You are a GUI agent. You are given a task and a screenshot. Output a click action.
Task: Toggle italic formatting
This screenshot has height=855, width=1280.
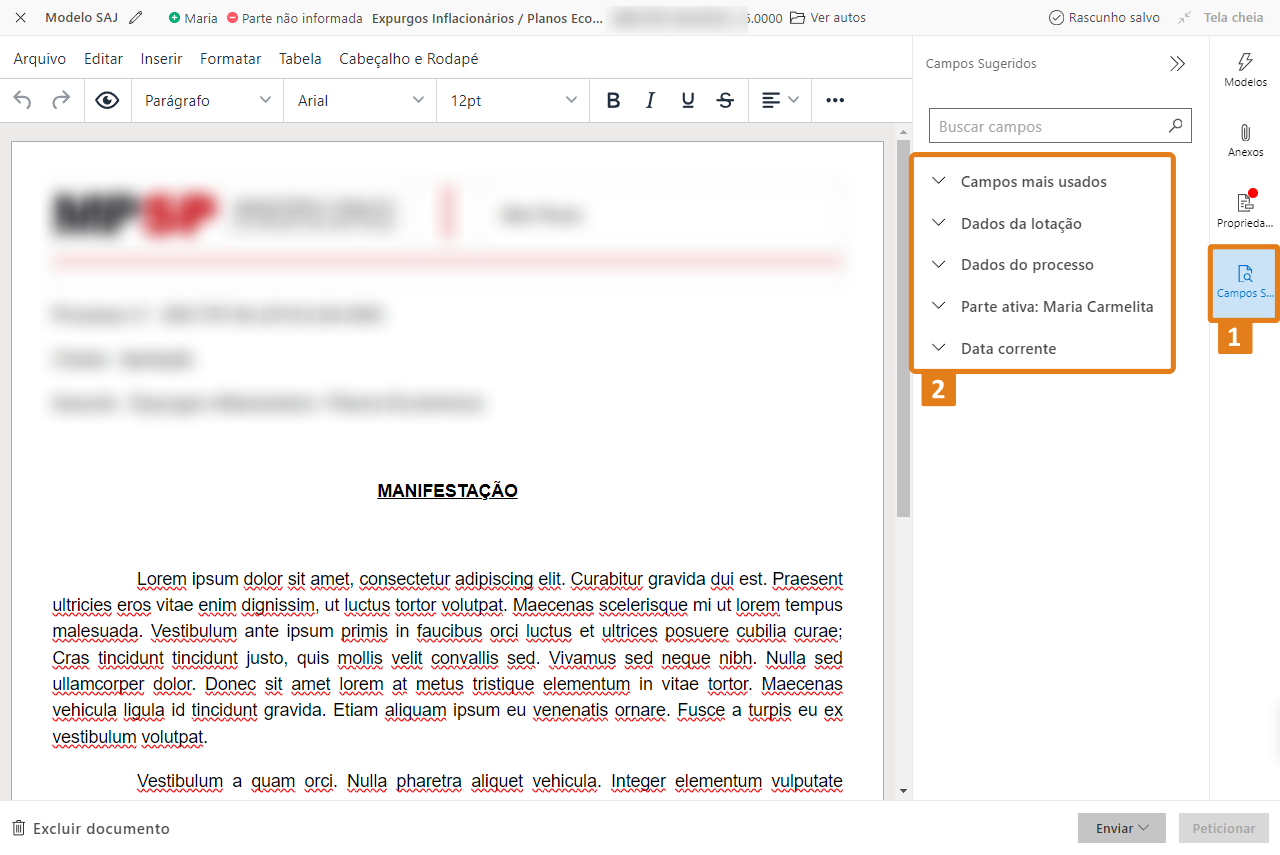(x=650, y=100)
